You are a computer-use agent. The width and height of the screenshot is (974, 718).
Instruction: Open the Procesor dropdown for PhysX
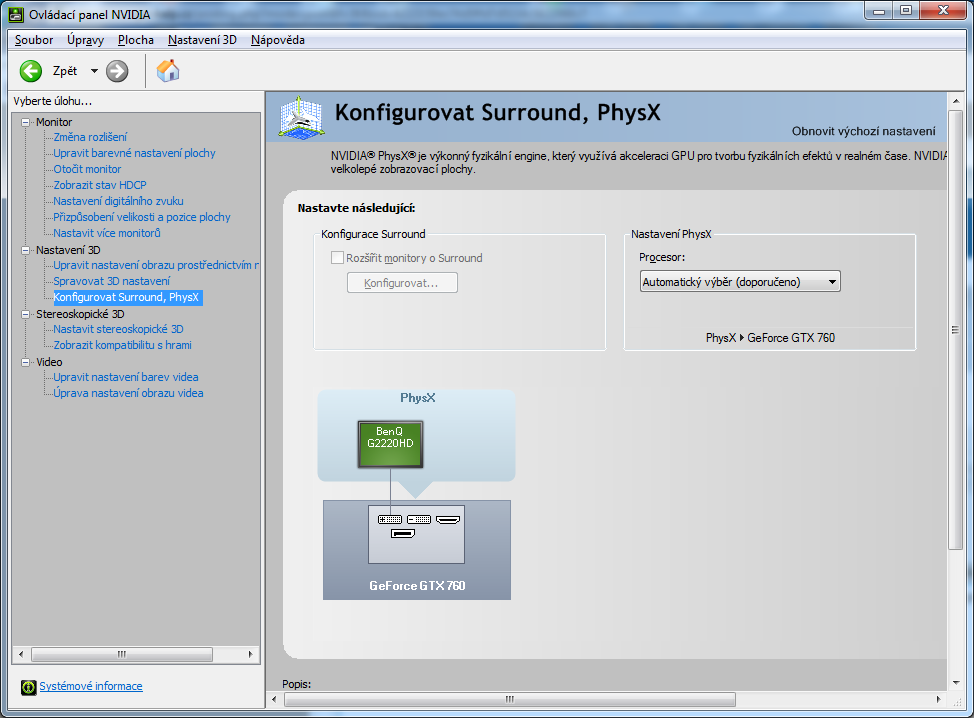pyautogui.click(x=740, y=282)
